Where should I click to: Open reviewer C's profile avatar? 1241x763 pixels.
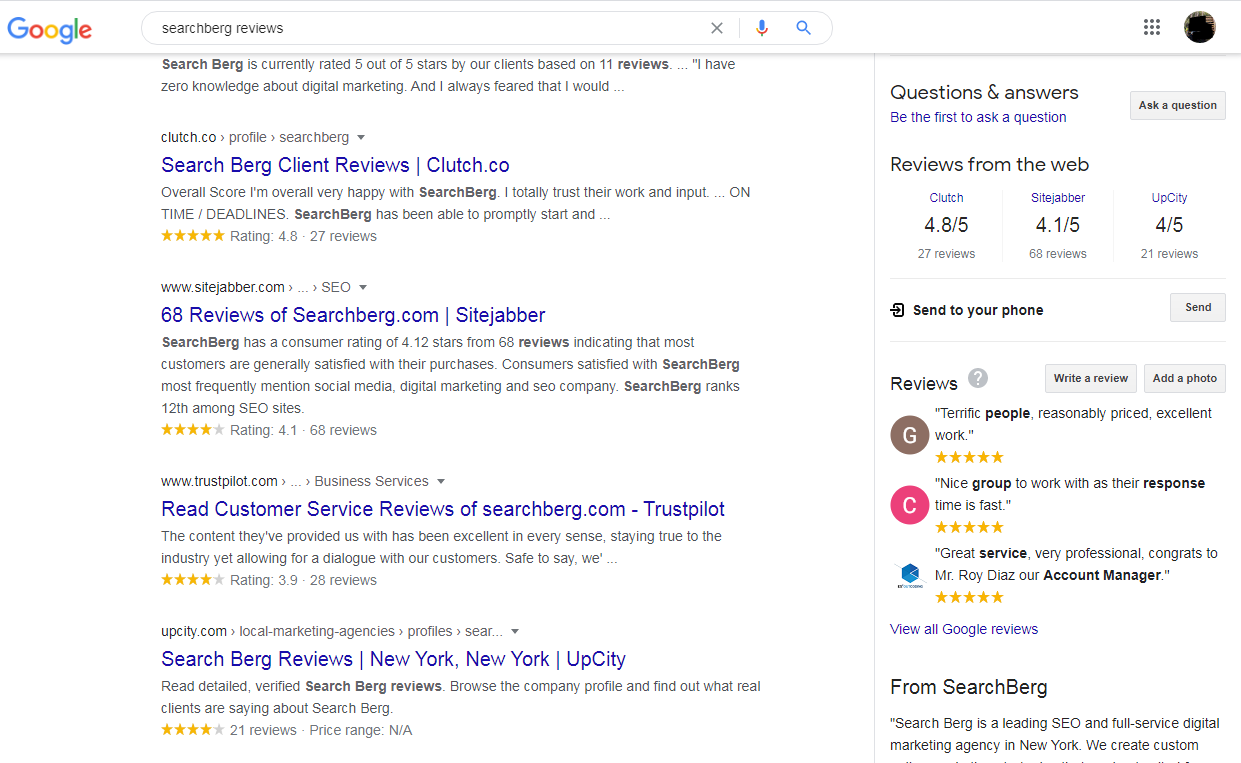click(x=909, y=505)
